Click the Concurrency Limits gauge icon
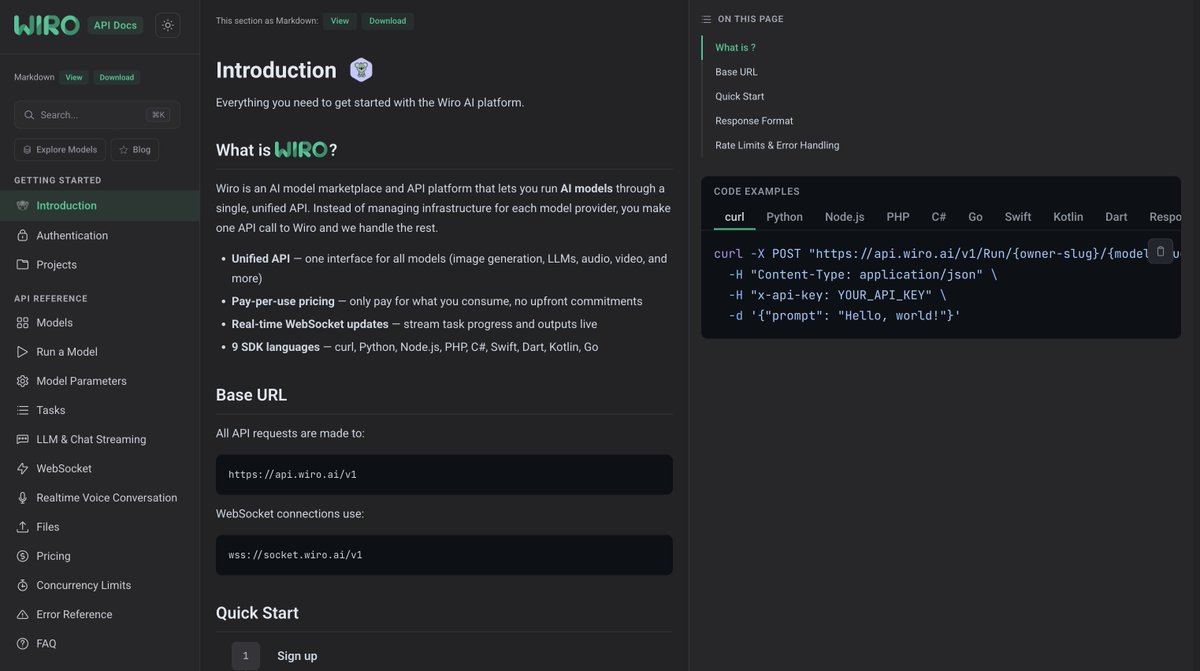Viewport: 1200px width, 671px height. (23, 585)
